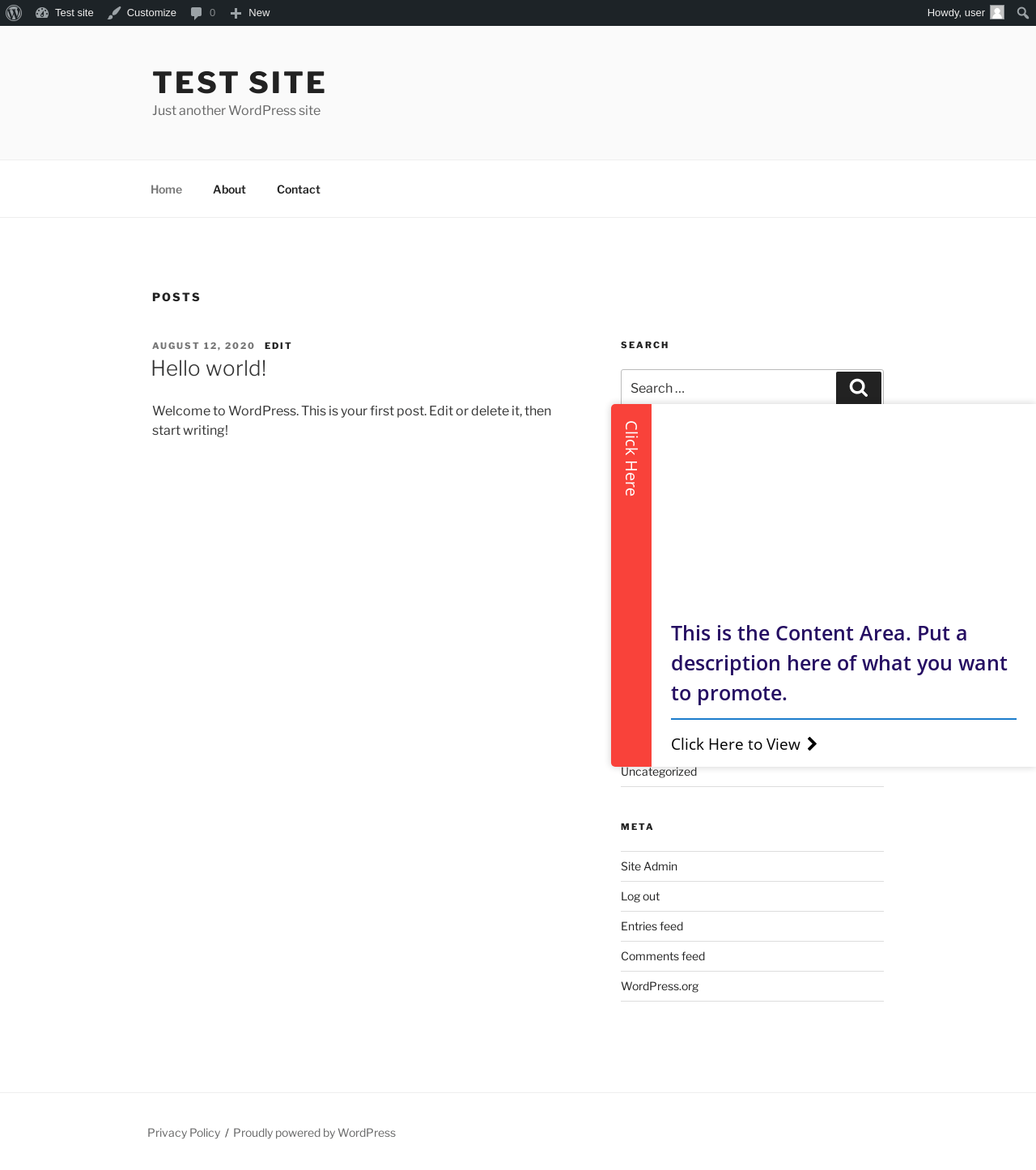The width and height of the screenshot is (1036, 1170).
Task: Click the Customize paintbrush icon
Action: click(x=114, y=13)
